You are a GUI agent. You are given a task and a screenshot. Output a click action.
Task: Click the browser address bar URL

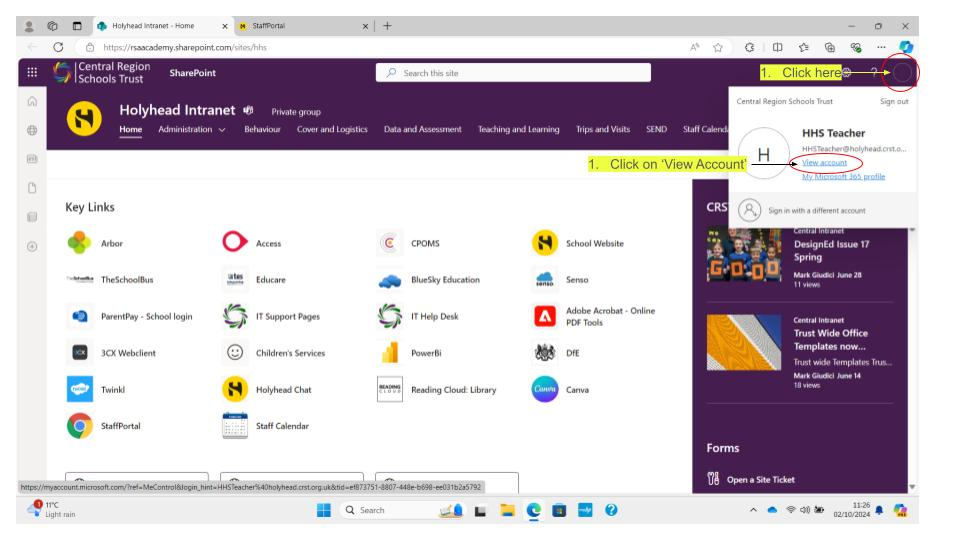pyautogui.click(x=185, y=47)
